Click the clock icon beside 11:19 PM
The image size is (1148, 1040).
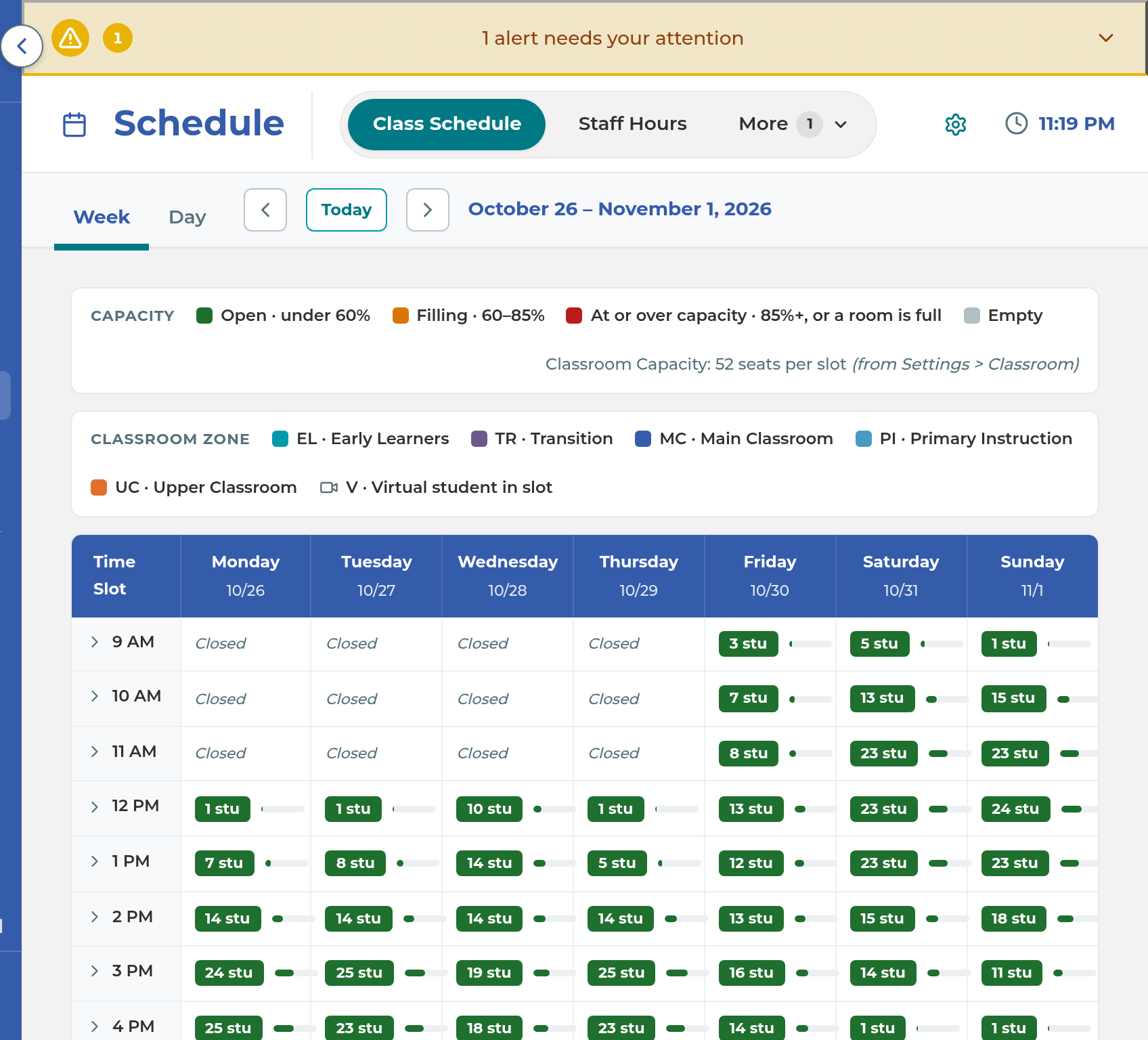pos(1016,123)
